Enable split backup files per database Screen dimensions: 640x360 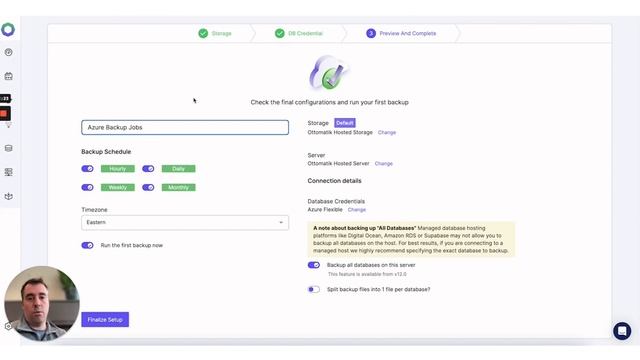click(314, 289)
